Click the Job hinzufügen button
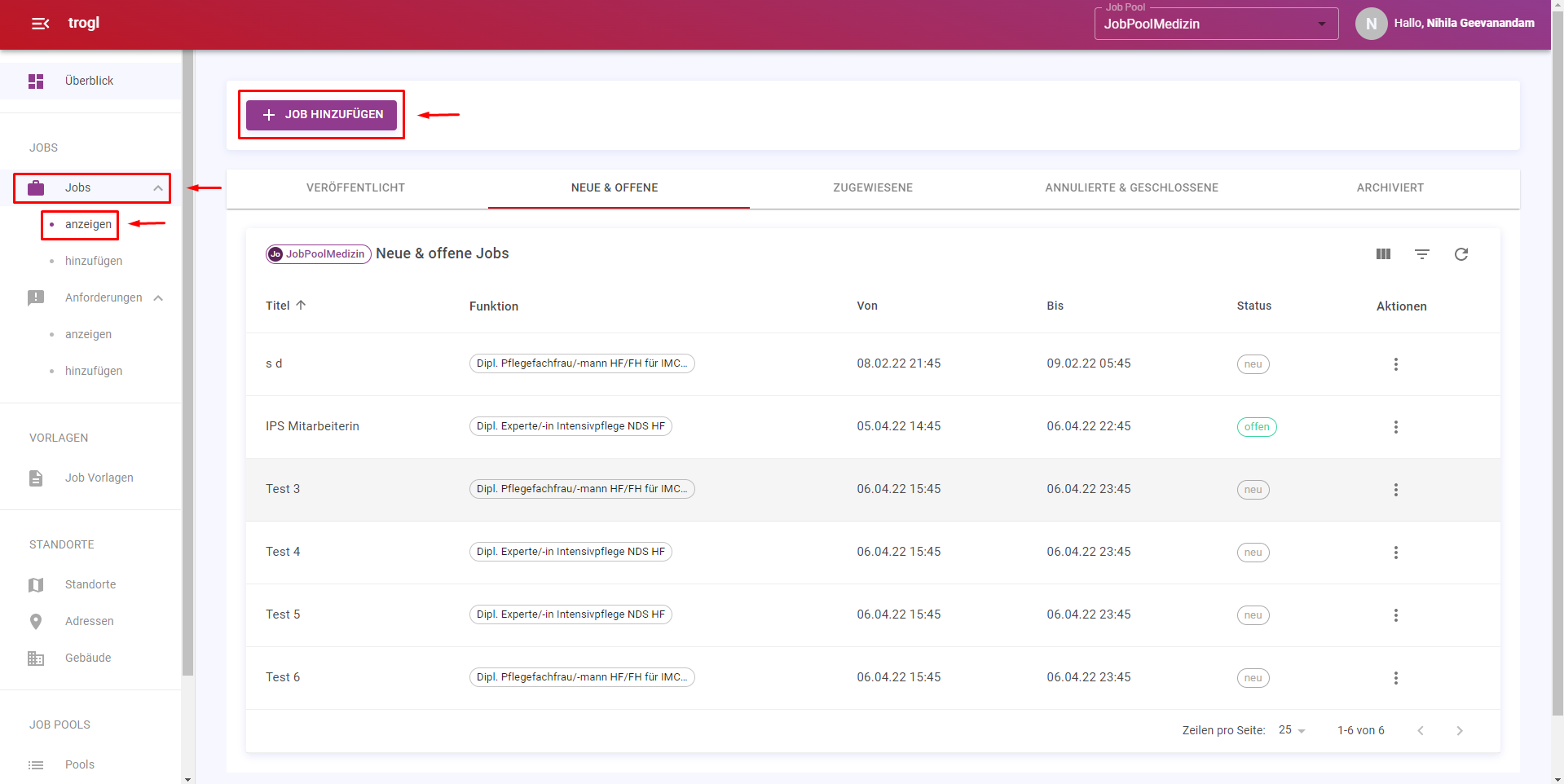 [x=322, y=115]
